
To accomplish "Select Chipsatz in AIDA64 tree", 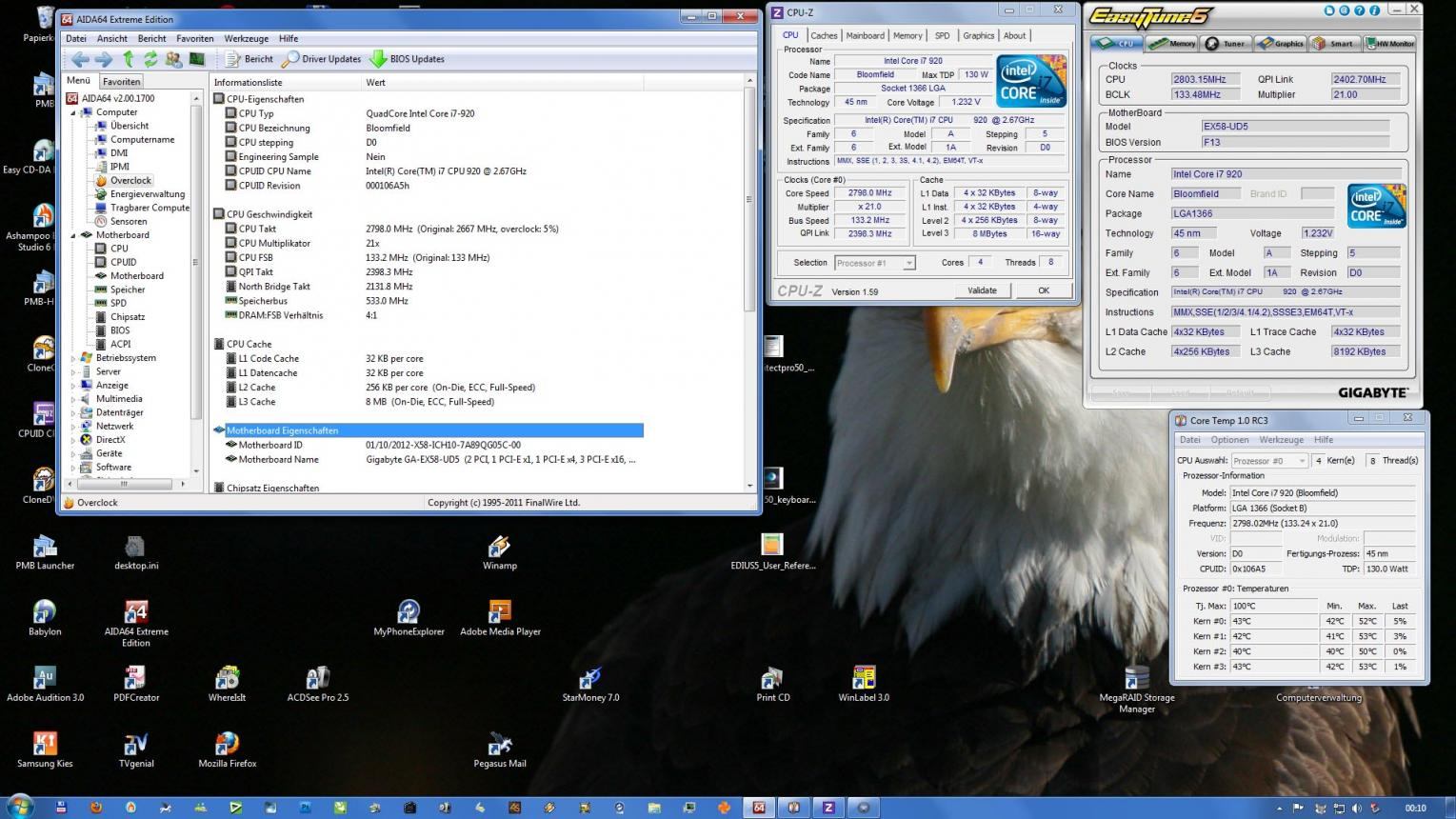I will 128,317.
